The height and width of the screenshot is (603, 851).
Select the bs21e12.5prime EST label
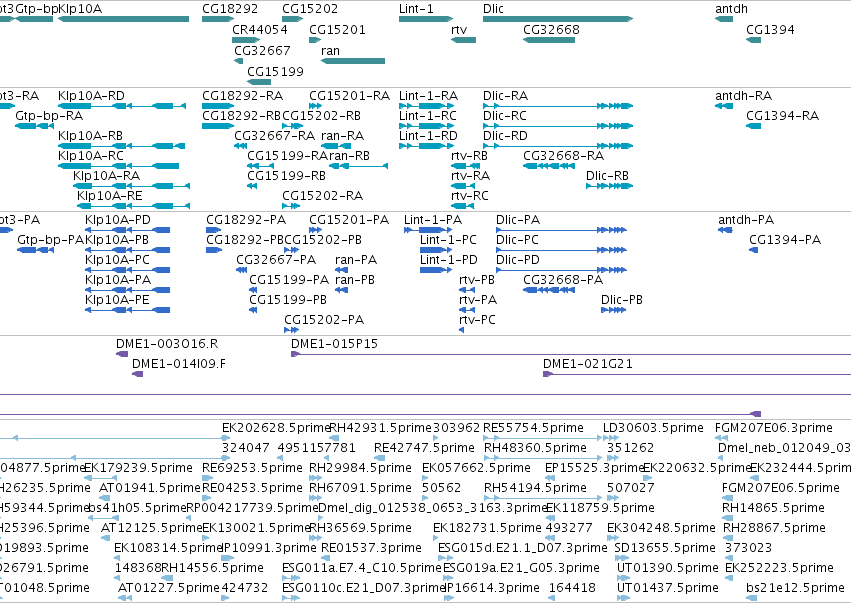coord(795,588)
